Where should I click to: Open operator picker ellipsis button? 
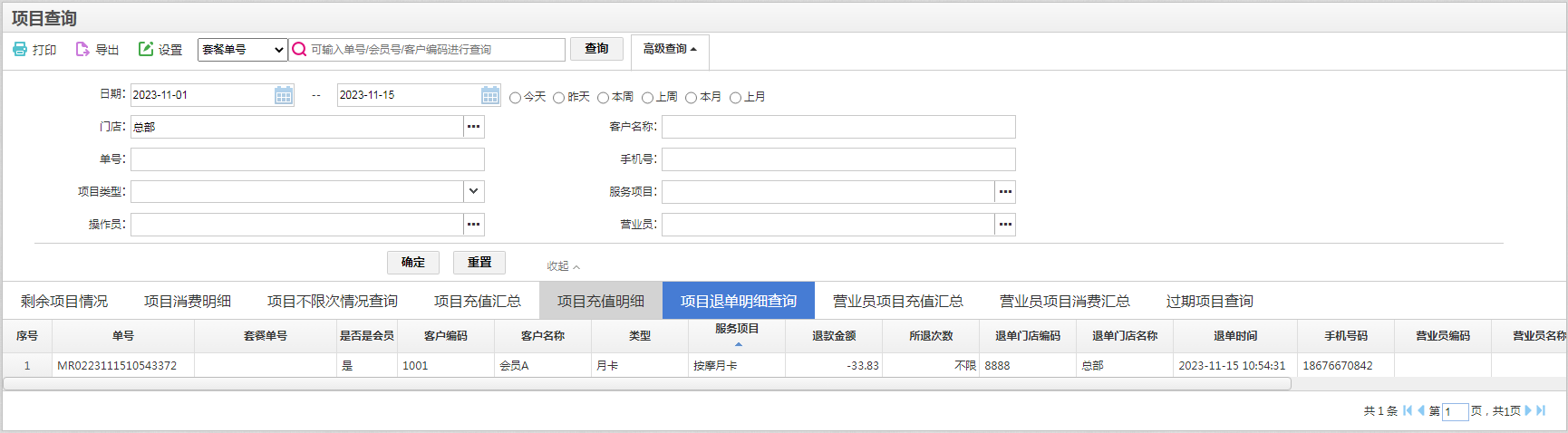coord(473,225)
